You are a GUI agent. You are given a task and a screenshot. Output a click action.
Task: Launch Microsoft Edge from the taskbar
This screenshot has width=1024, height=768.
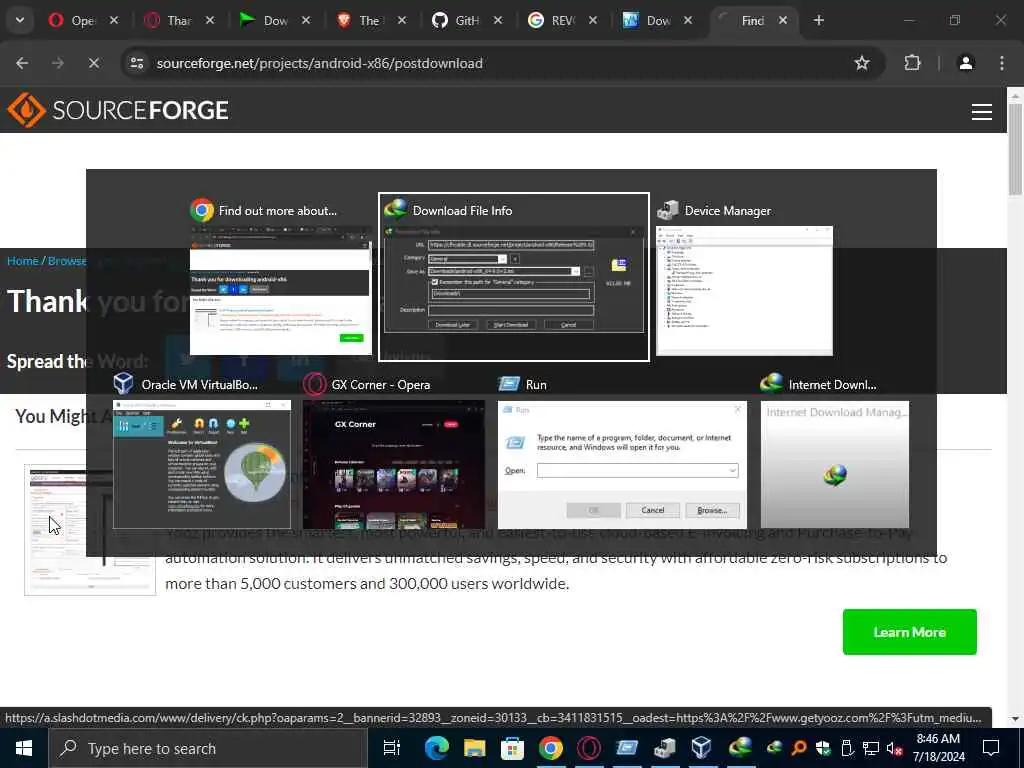[x=436, y=748]
